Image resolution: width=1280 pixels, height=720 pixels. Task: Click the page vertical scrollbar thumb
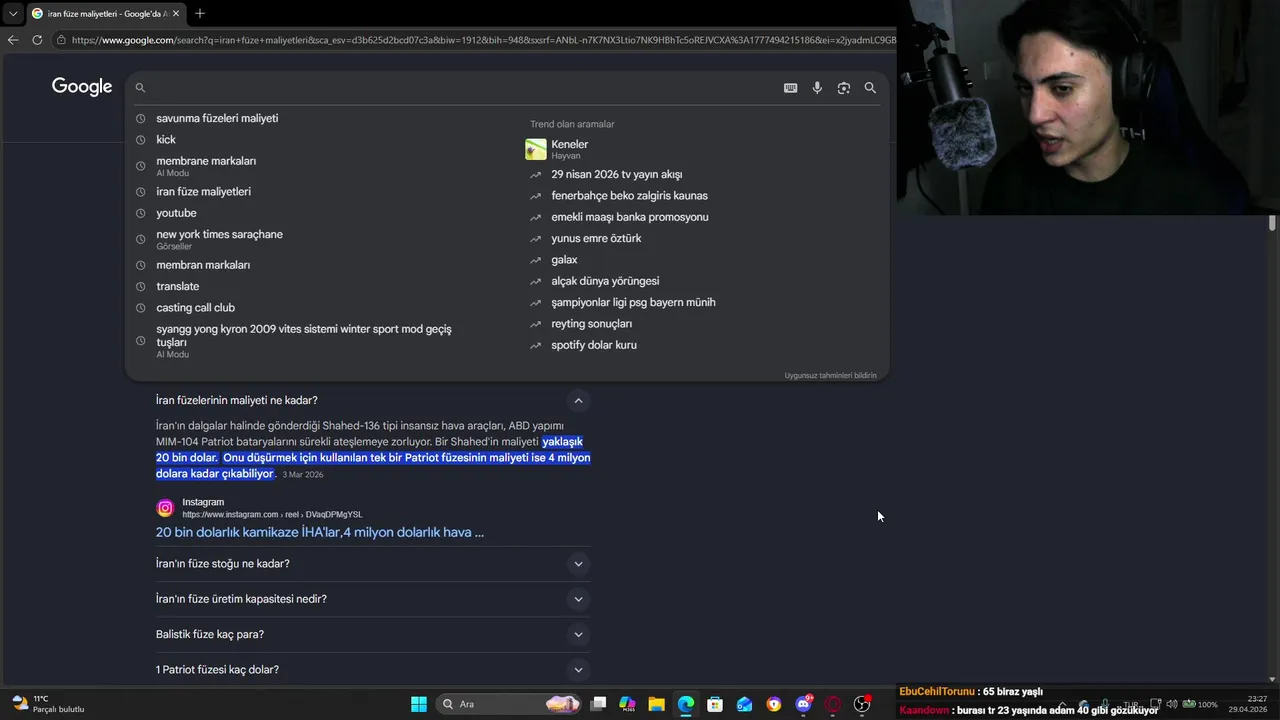(1272, 223)
